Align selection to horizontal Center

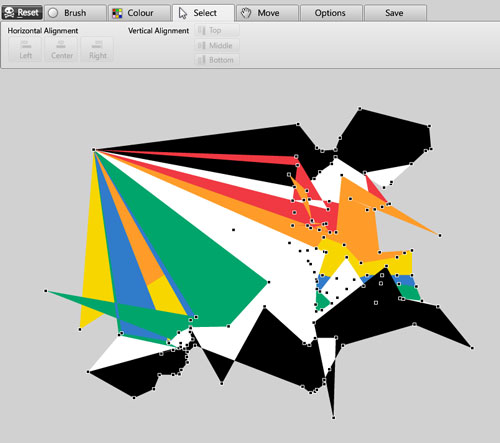pyautogui.click(x=61, y=49)
